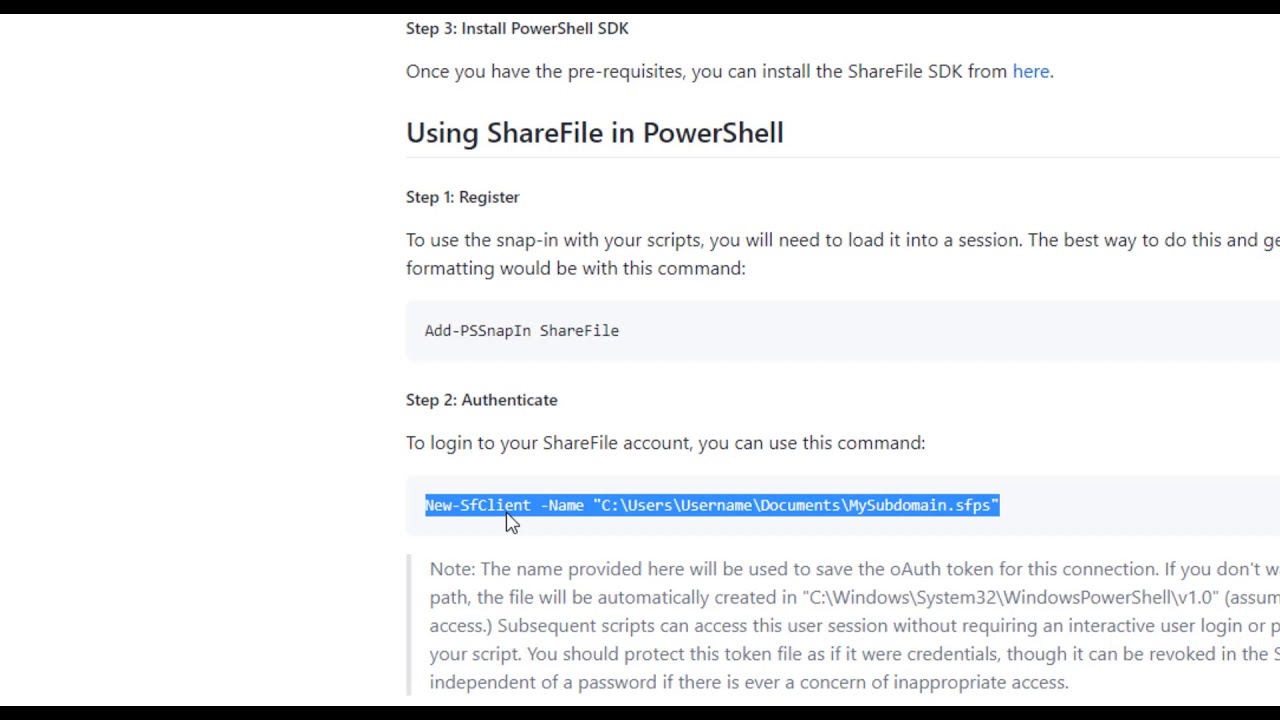1280x720 pixels.
Task: Click the word "New-SfClient" in the command
Action: coord(478,505)
